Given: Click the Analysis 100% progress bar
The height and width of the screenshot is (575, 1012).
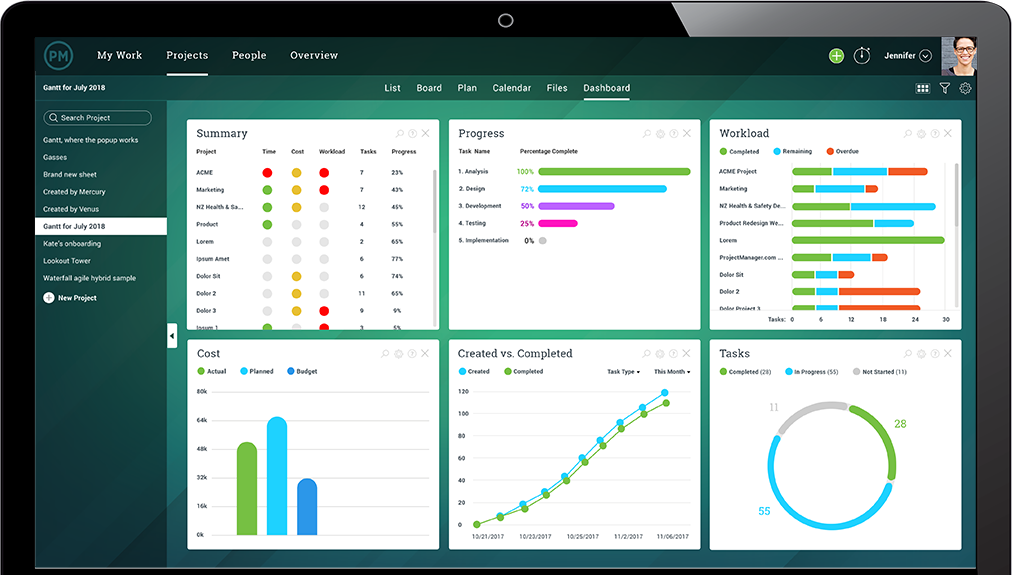Looking at the screenshot, I should pos(614,172).
